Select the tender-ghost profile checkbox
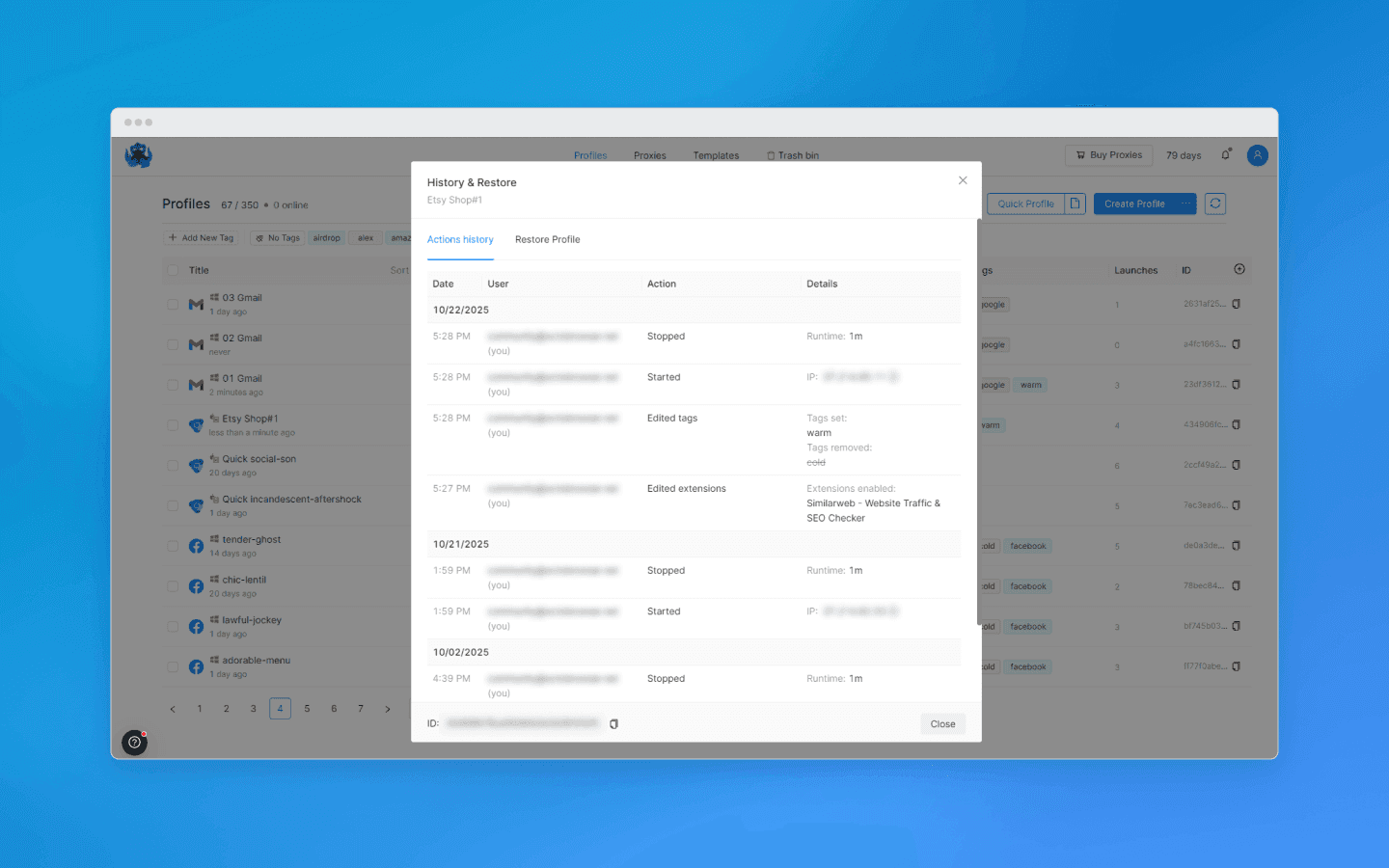1389x868 pixels. coord(173,546)
